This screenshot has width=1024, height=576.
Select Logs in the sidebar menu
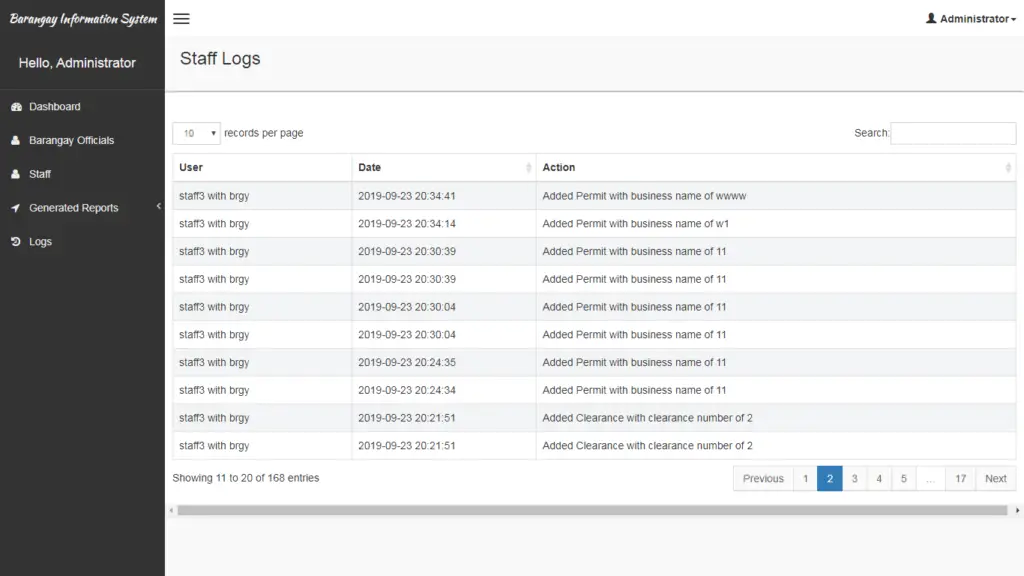pyautogui.click(x=40, y=241)
